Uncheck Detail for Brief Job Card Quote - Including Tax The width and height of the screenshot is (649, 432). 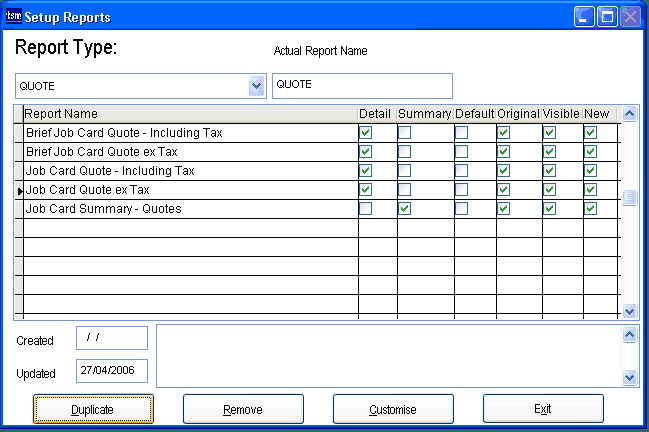366,133
